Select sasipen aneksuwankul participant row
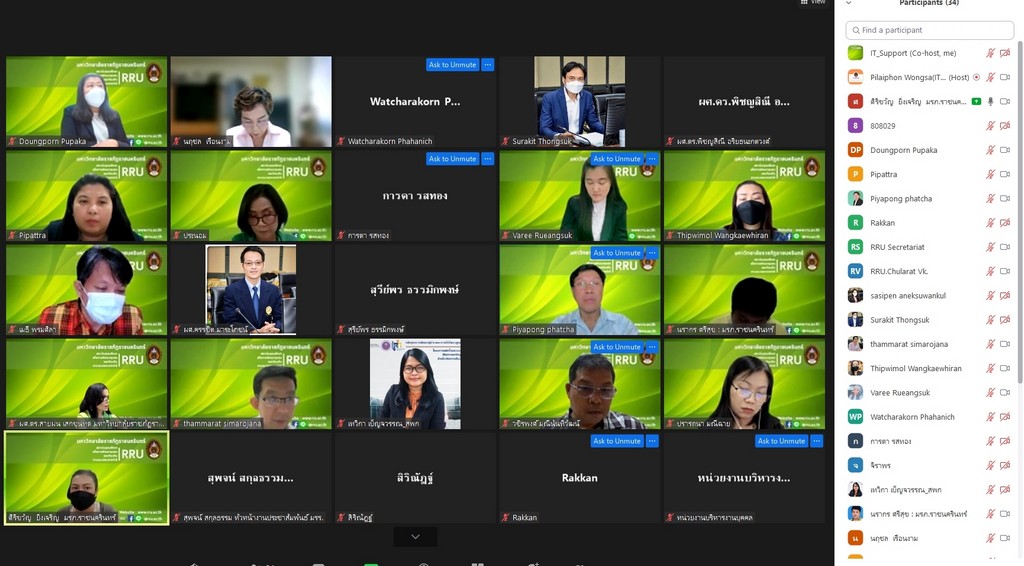Viewport: 1024px width, 566px height. [929, 295]
